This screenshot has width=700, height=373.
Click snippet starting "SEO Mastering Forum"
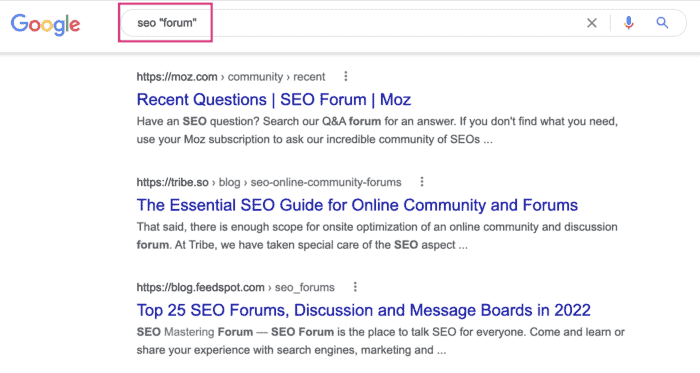click(380, 332)
